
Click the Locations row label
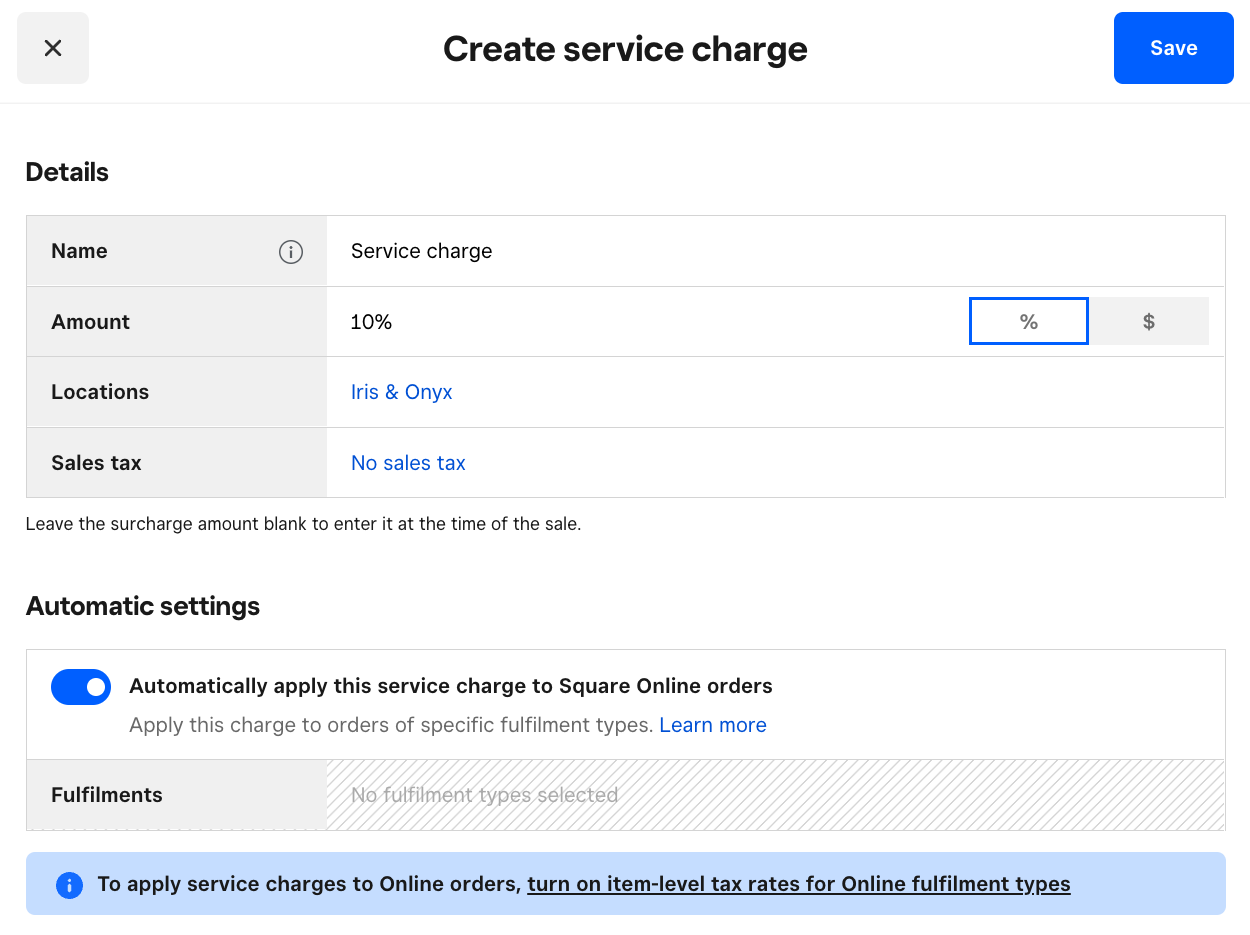[x=100, y=391]
